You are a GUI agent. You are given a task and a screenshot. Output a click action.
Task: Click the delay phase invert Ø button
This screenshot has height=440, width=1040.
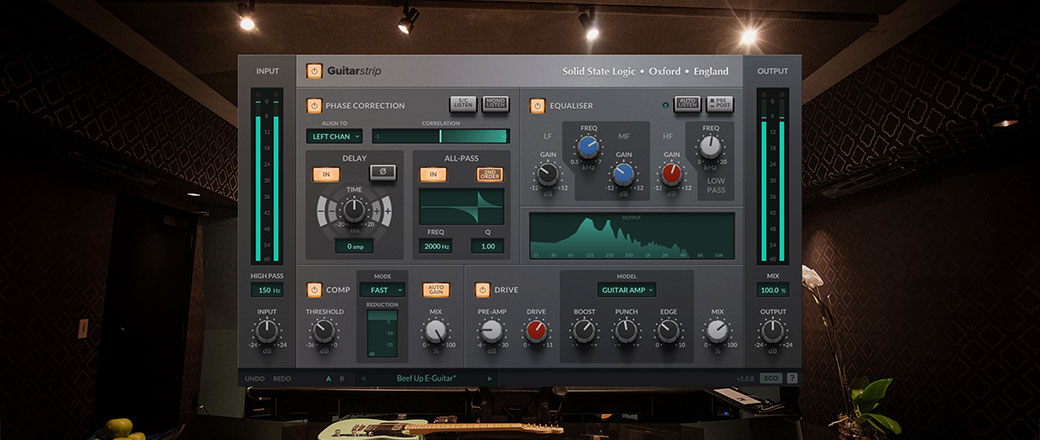pyautogui.click(x=383, y=173)
